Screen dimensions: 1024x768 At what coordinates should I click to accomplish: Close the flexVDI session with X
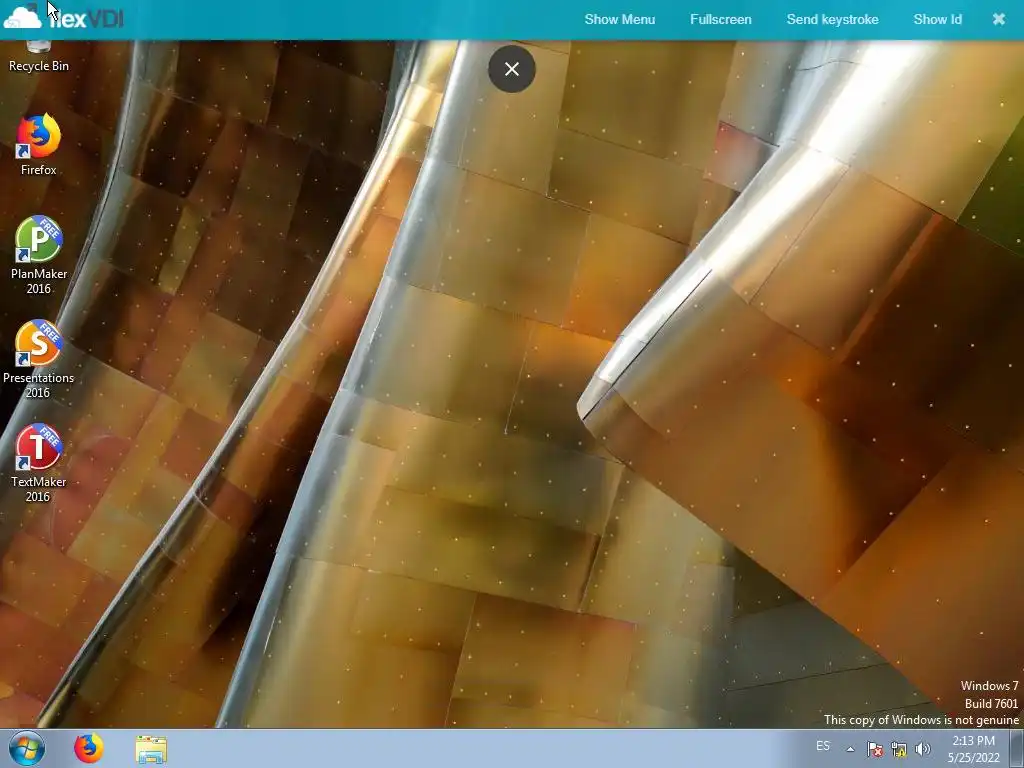999,20
